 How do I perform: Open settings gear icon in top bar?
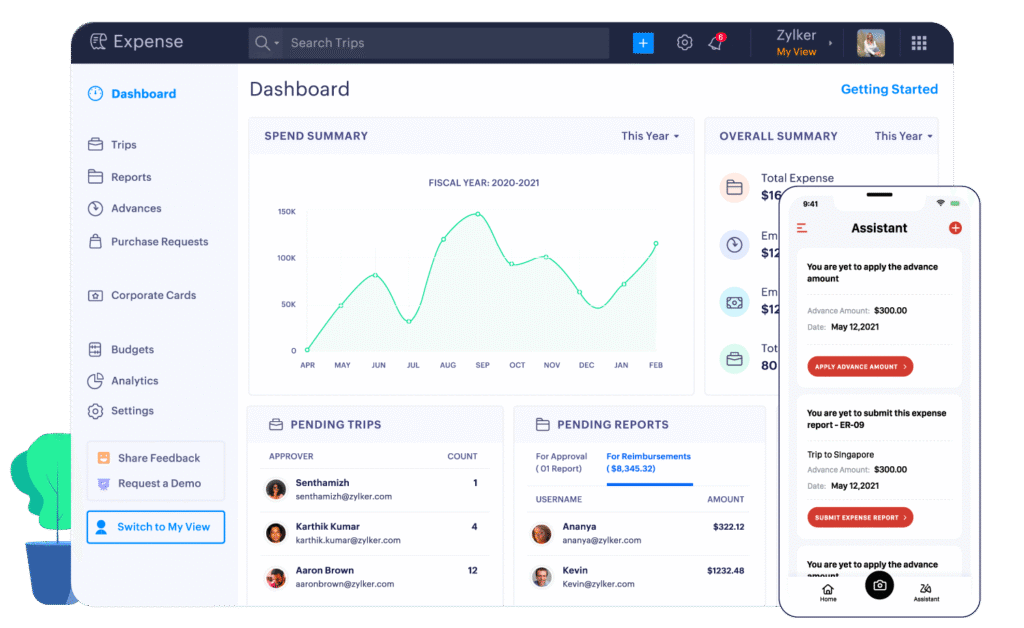[x=684, y=43]
